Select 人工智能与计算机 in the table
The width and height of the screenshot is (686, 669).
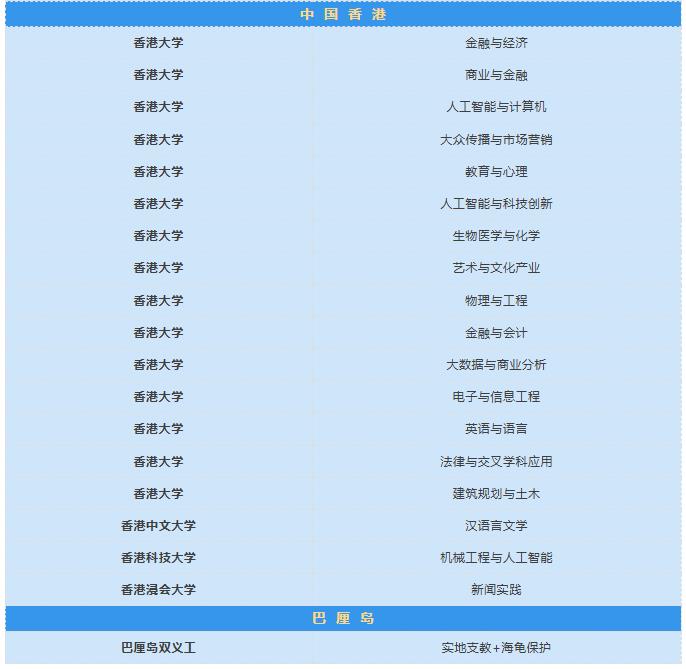(x=496, y=107)
